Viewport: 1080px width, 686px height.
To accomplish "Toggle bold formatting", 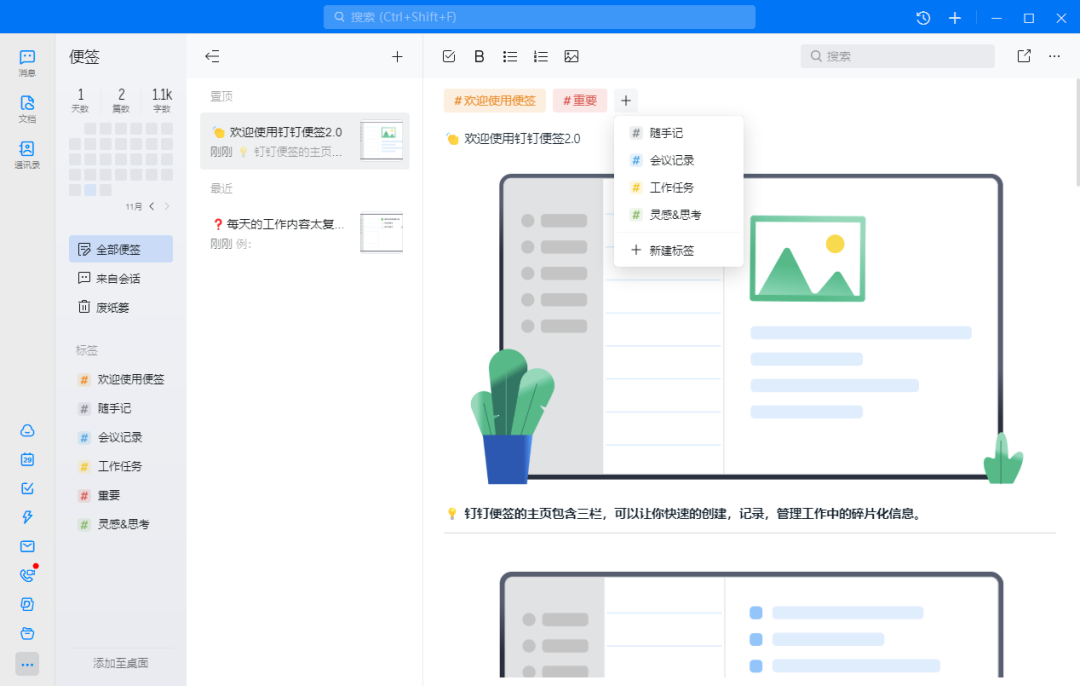I will [x=479, y=56].
